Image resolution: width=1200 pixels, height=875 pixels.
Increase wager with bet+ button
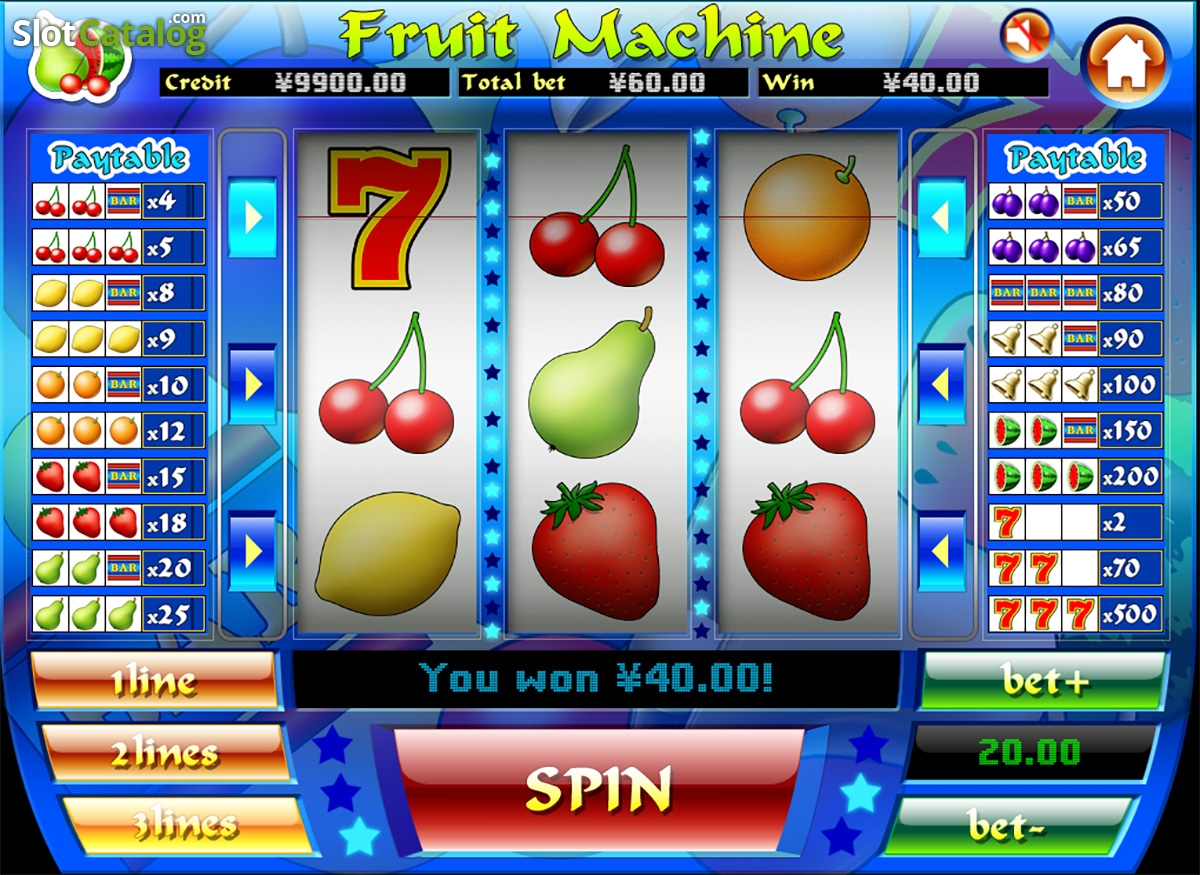click(x=1043, y=680)
